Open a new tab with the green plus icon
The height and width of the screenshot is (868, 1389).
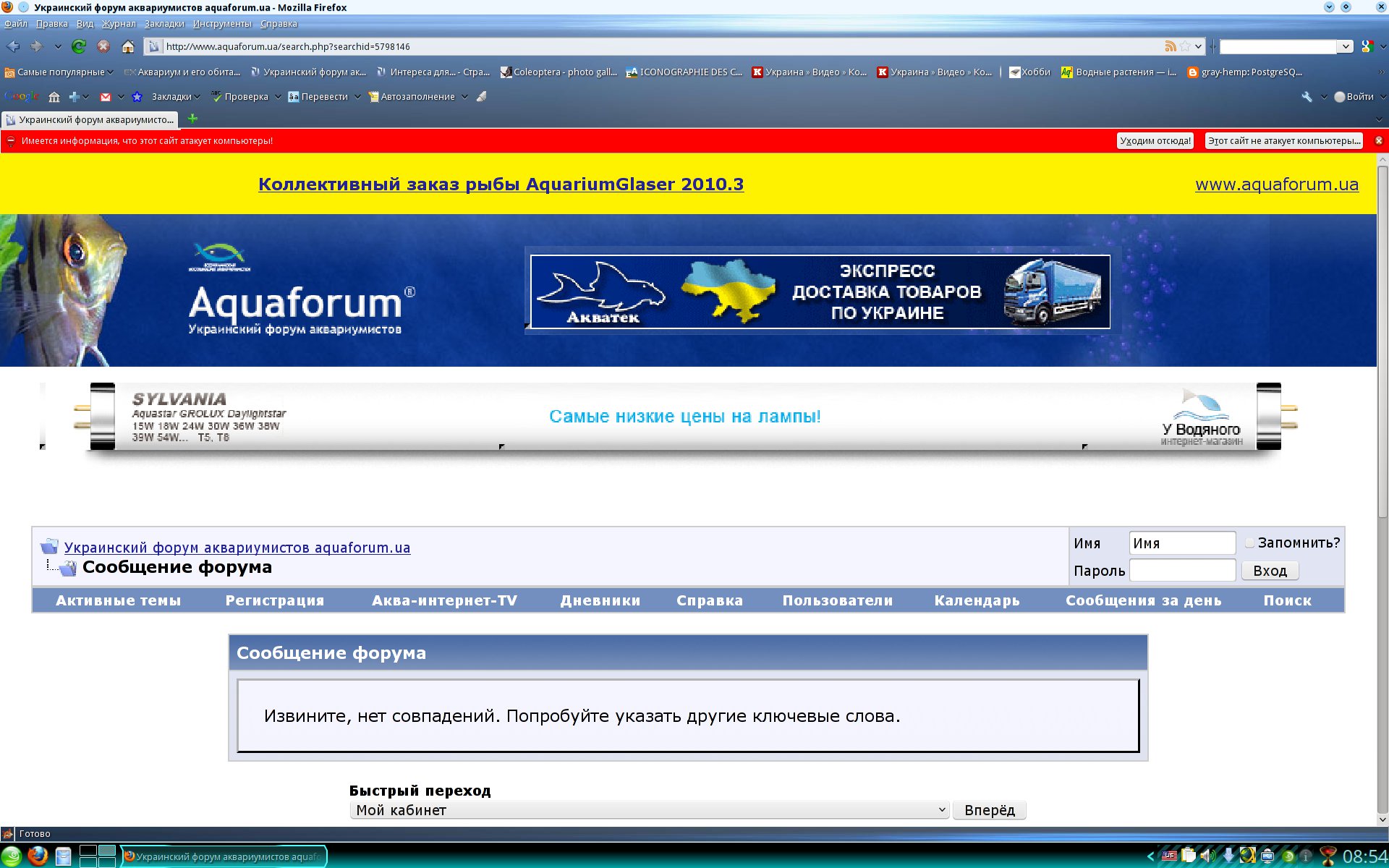(x=192, y=119)
